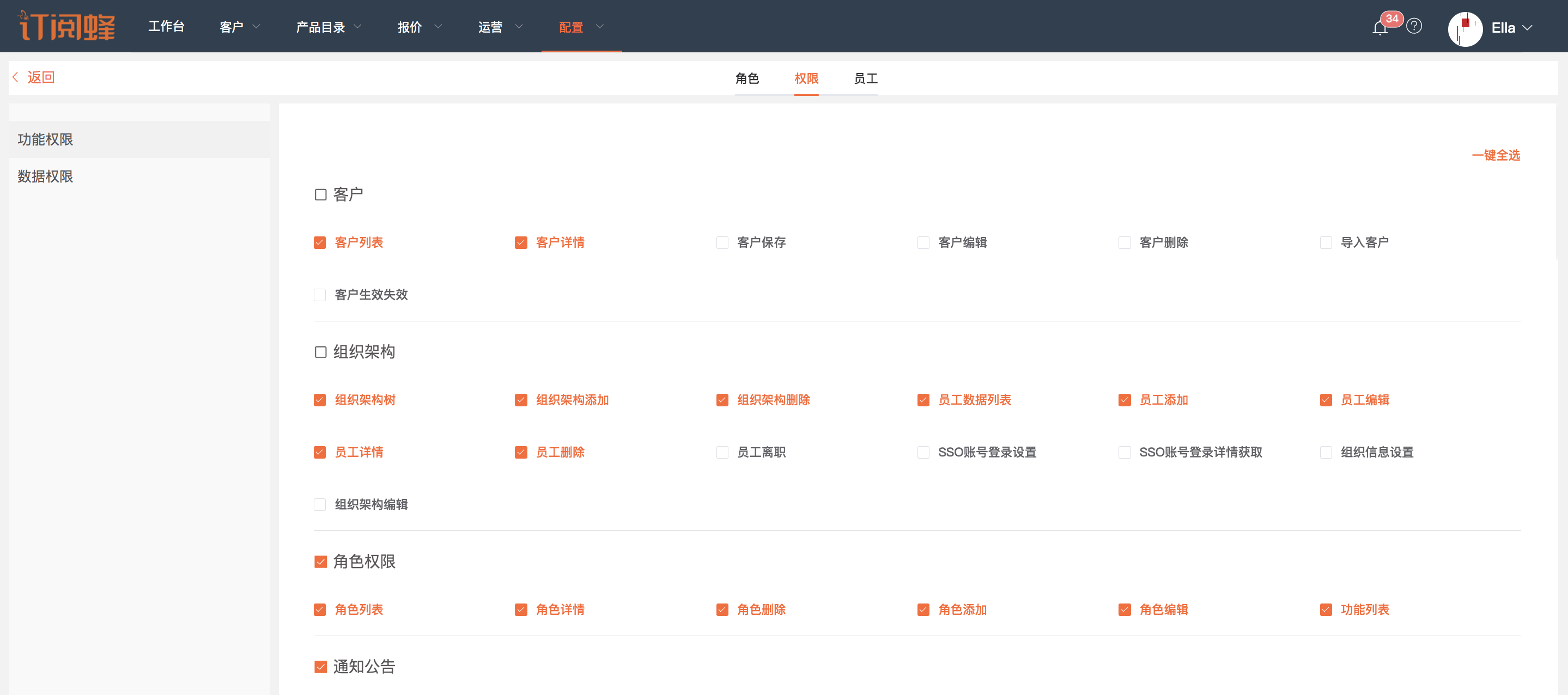The image size is (1568, 695).
Task: Uncheck the 员工删除 permission
Action: tap(521, 452)
